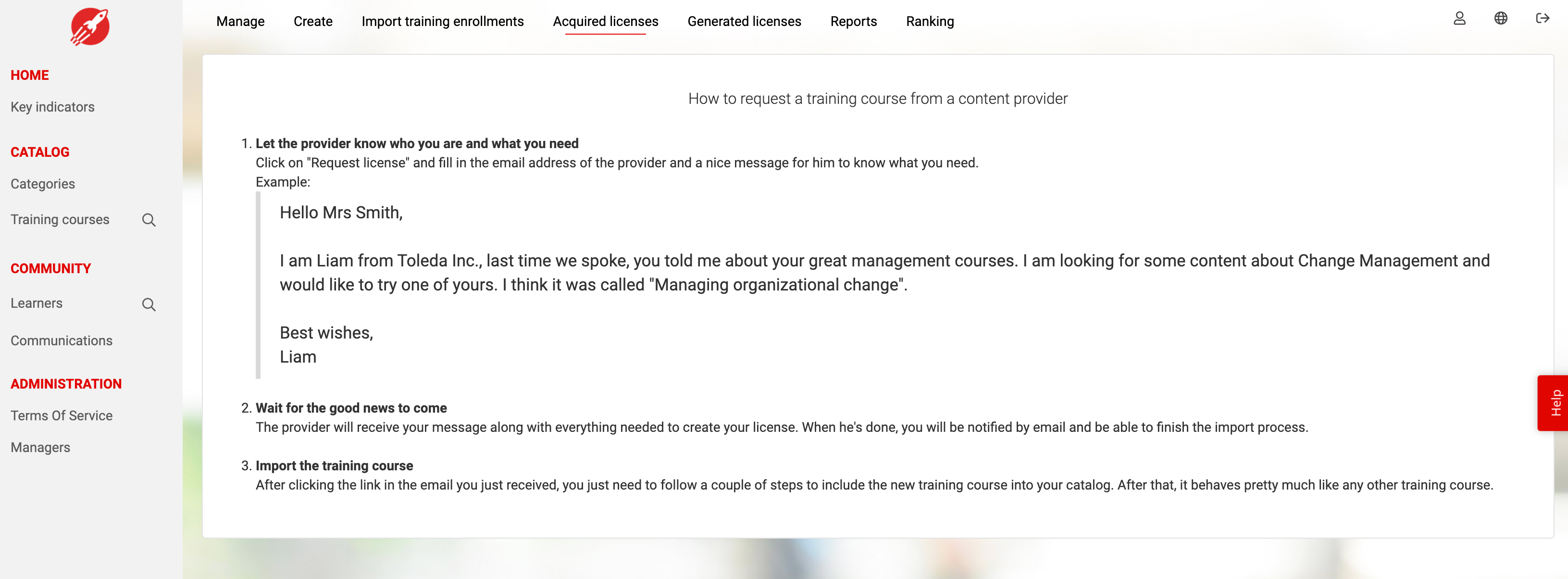Search learners with magnifier icon
The width and height of the screenshot is (1568, 579).
coord(149,304)
